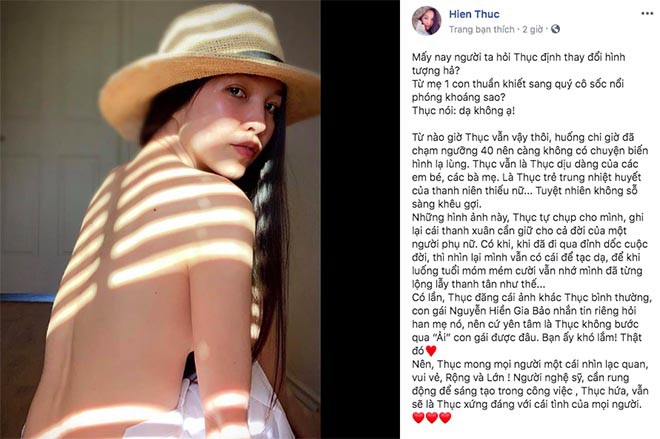The width and height of the screenshot is (660, 439).
Task: Click the black area right of photo
Action: coord(360,219)
